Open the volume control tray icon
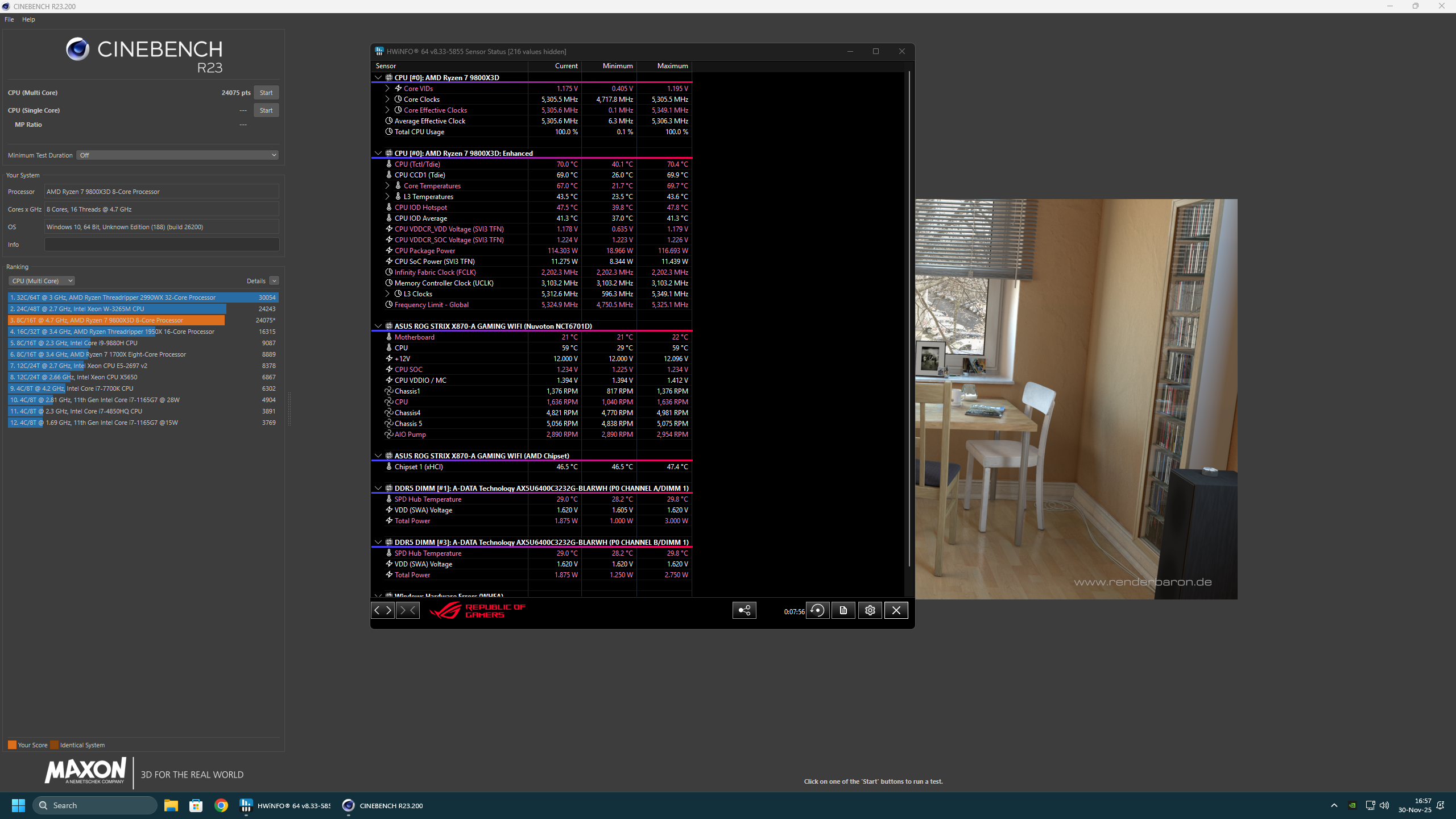The width and height of the screenshot is (1456, 819). pyautogui.click(x=1384, y=805)
